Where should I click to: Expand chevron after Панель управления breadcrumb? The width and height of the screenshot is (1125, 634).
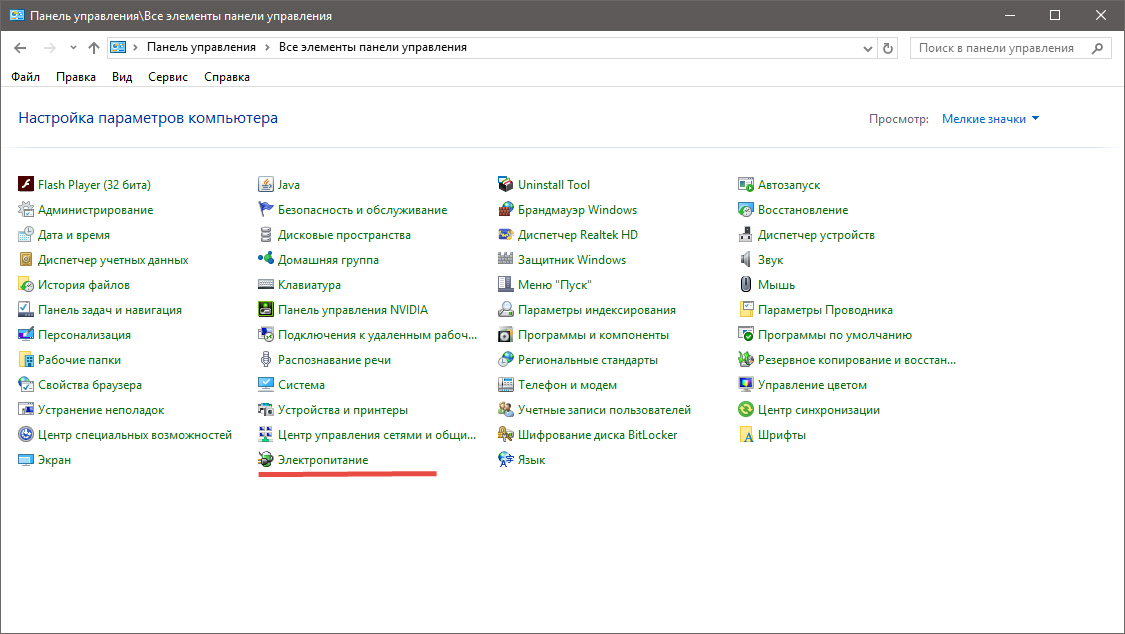[x=267, y=47]
